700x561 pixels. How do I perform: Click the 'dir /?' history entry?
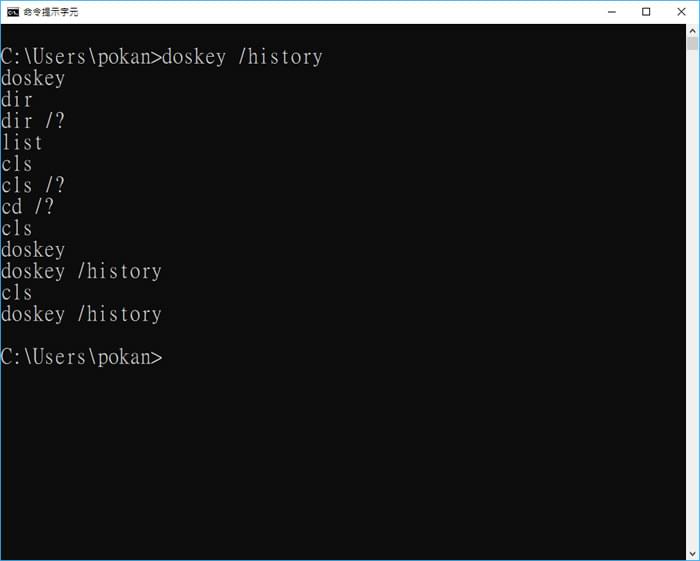pyautogui.click(x=33, y=121)
